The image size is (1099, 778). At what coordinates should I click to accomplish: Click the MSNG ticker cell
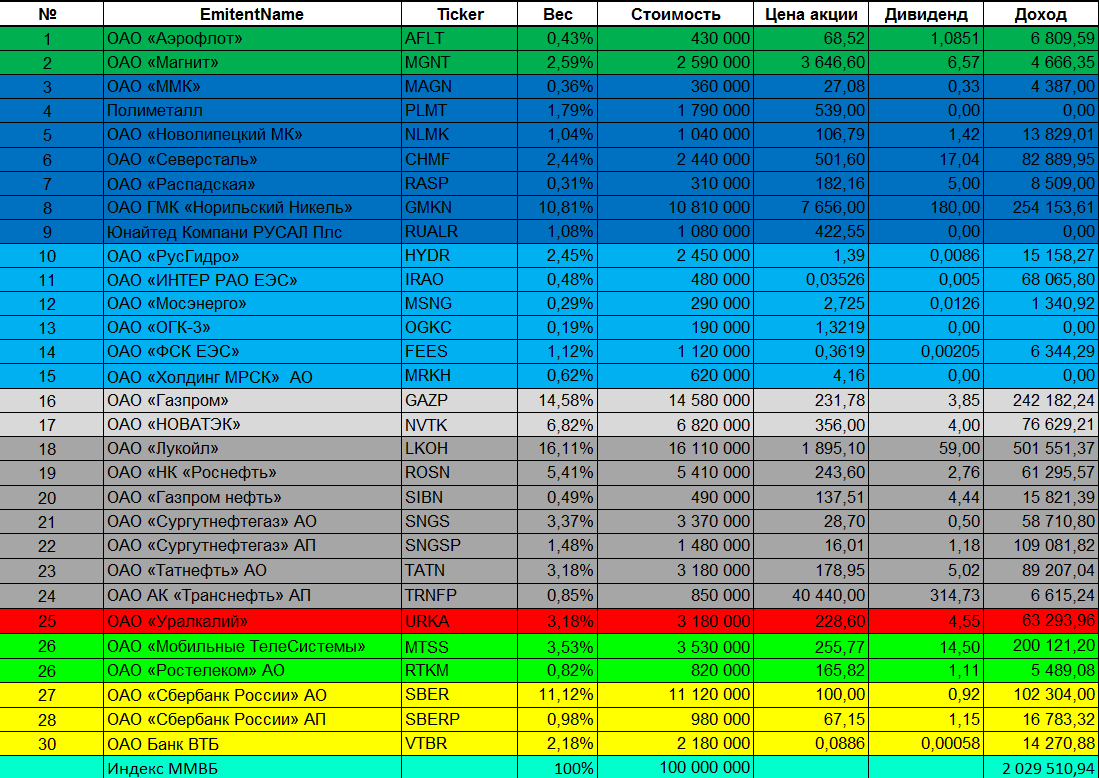tap(460, 303)
